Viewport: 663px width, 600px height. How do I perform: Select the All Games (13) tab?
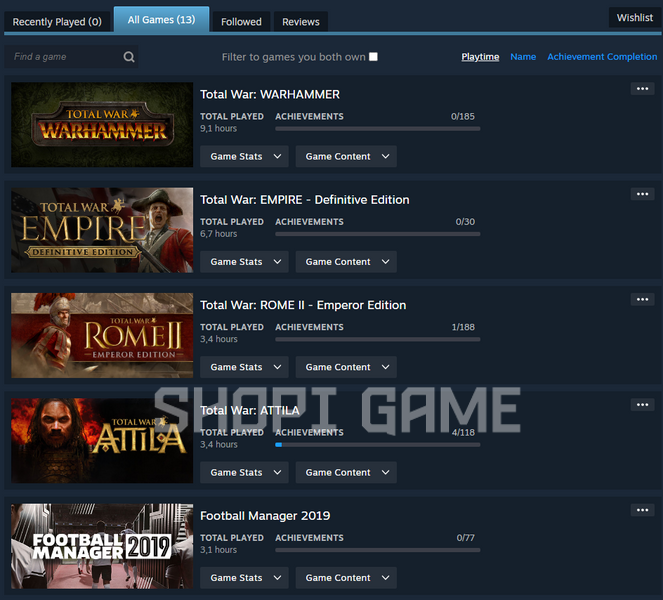(162, 19)
